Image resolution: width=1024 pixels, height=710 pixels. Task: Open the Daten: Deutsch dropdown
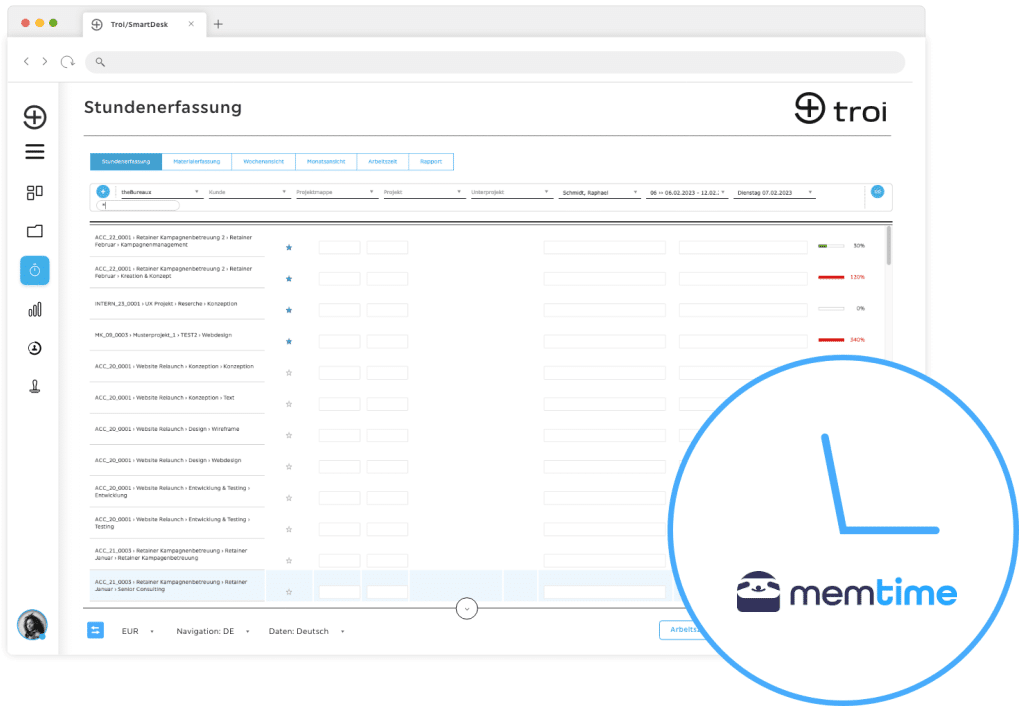306,631
